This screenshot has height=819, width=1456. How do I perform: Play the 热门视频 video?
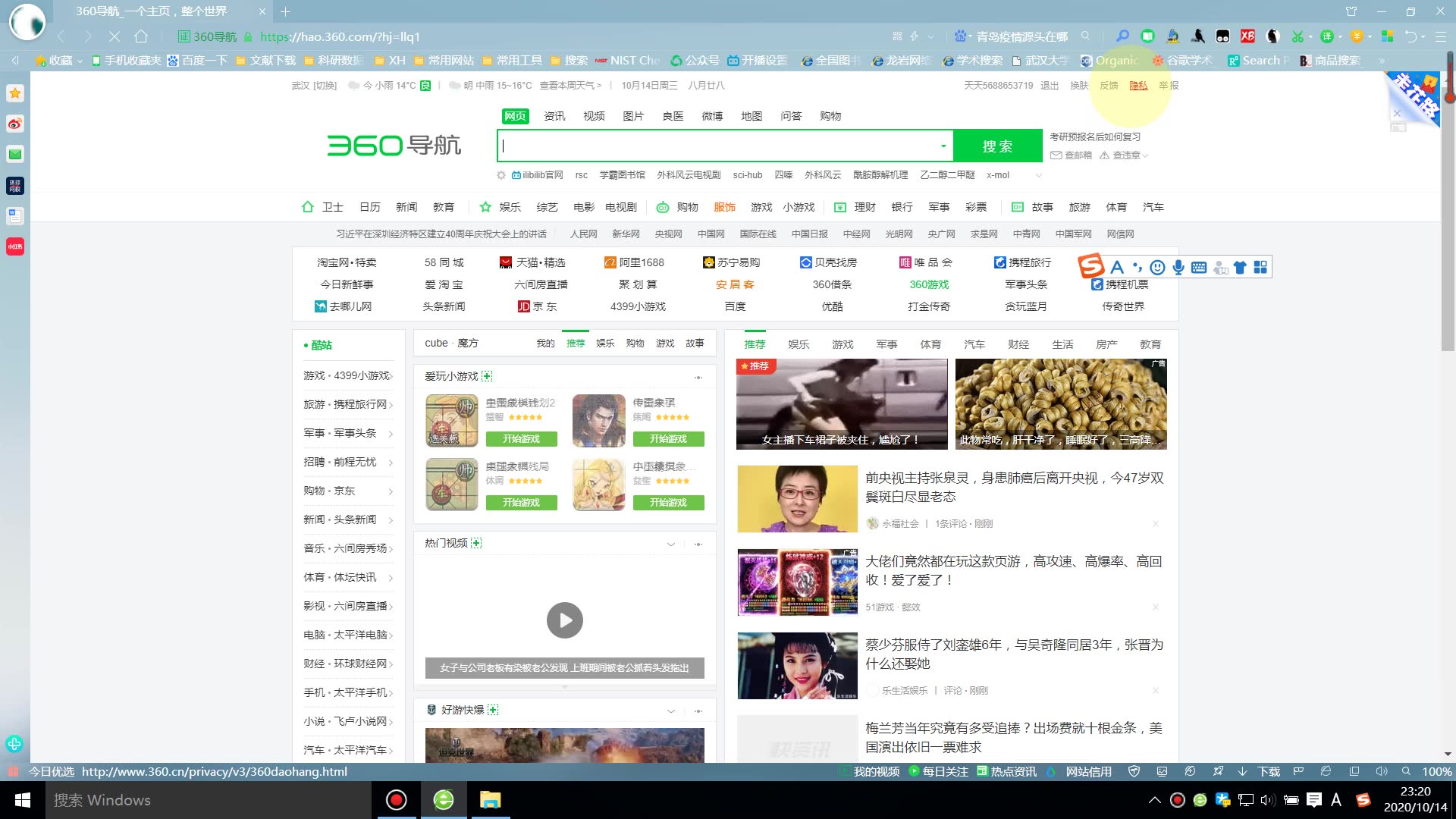pos(565,620)
